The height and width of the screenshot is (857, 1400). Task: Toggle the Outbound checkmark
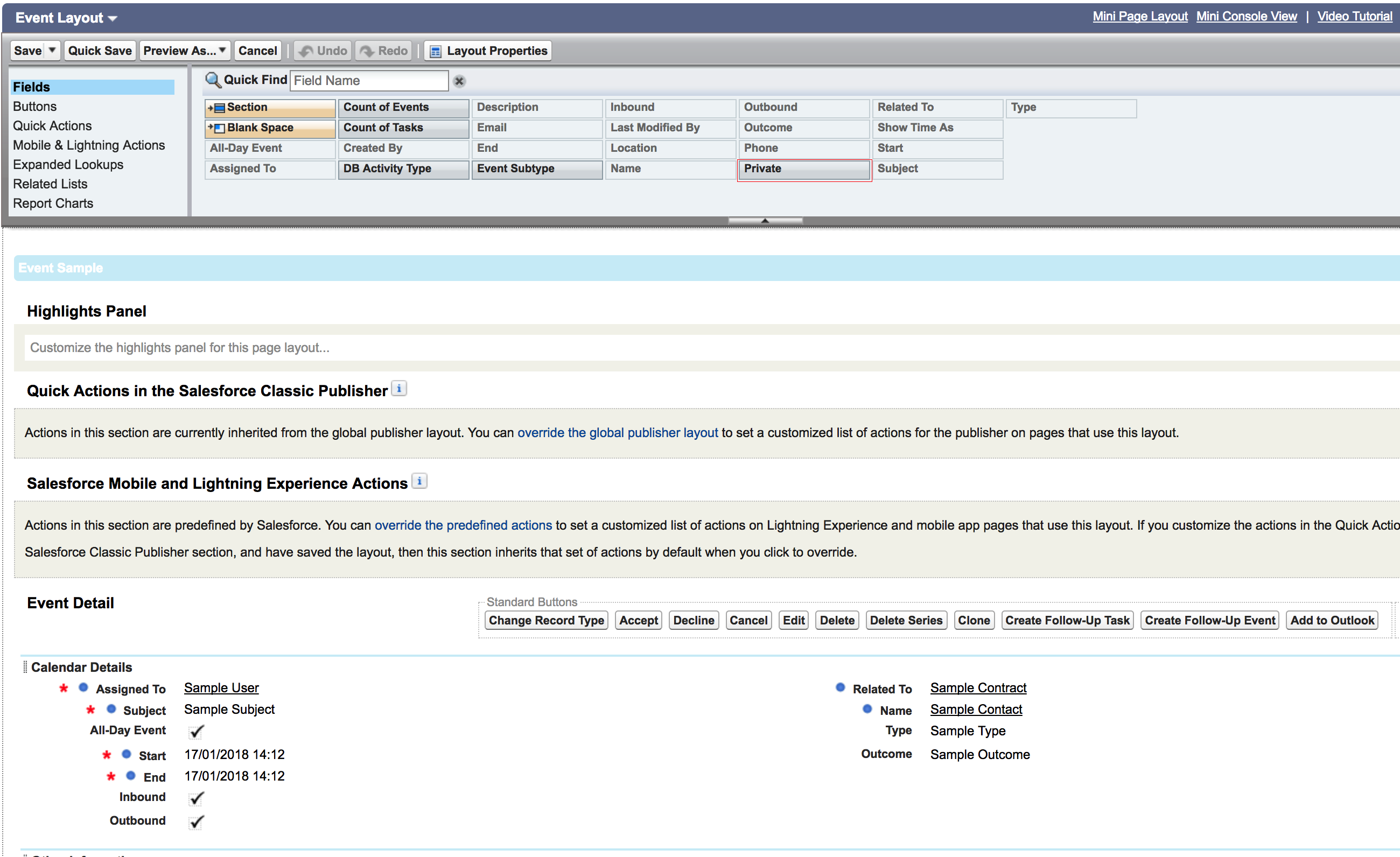click(x=196, y=822)
